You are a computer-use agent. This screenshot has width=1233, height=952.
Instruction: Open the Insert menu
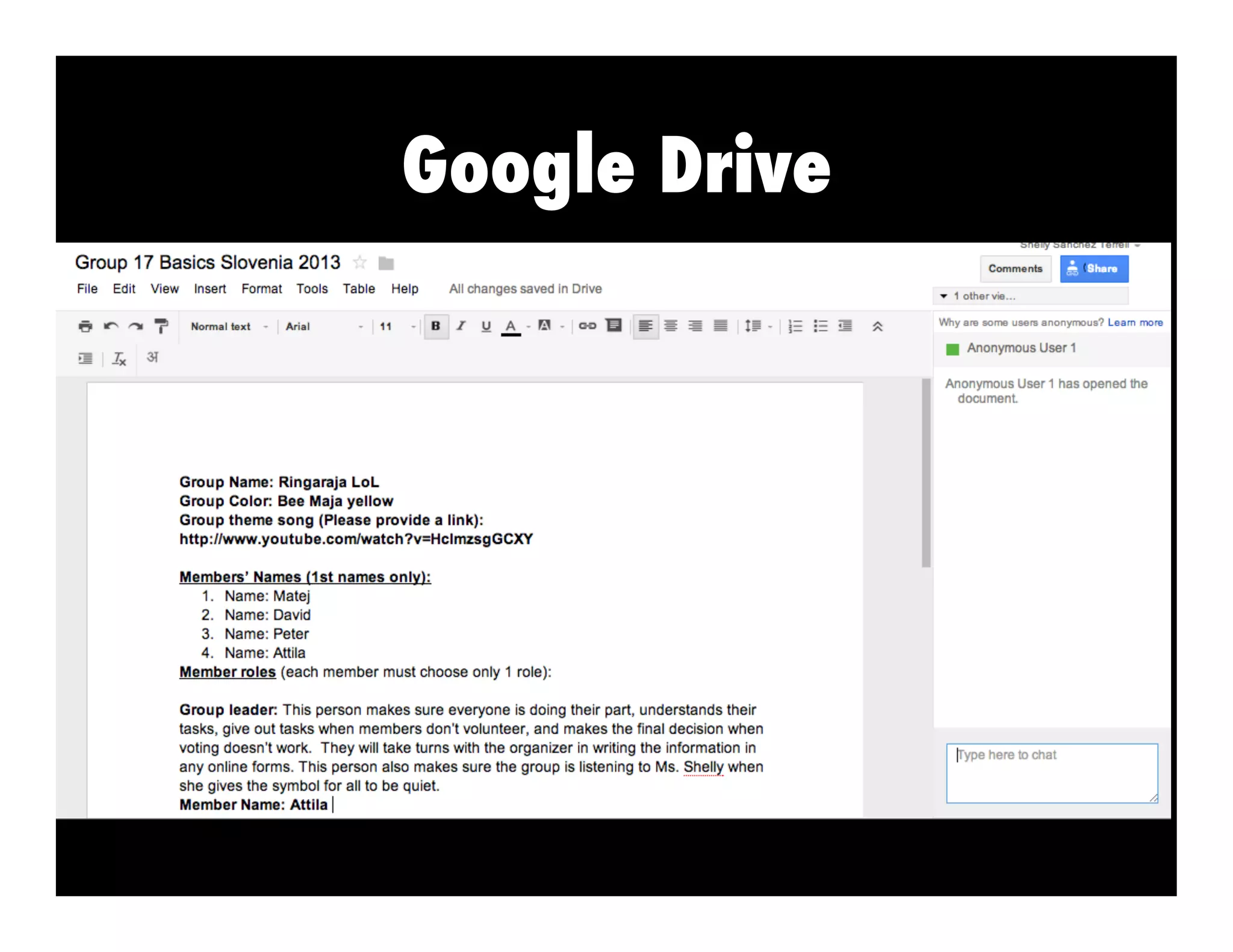210,289
